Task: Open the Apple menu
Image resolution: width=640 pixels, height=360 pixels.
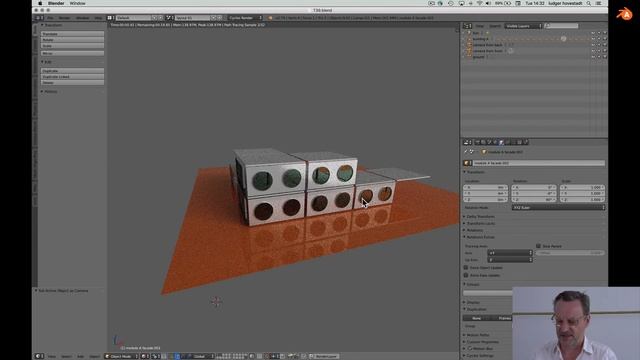Action: [x=40, y=3]
